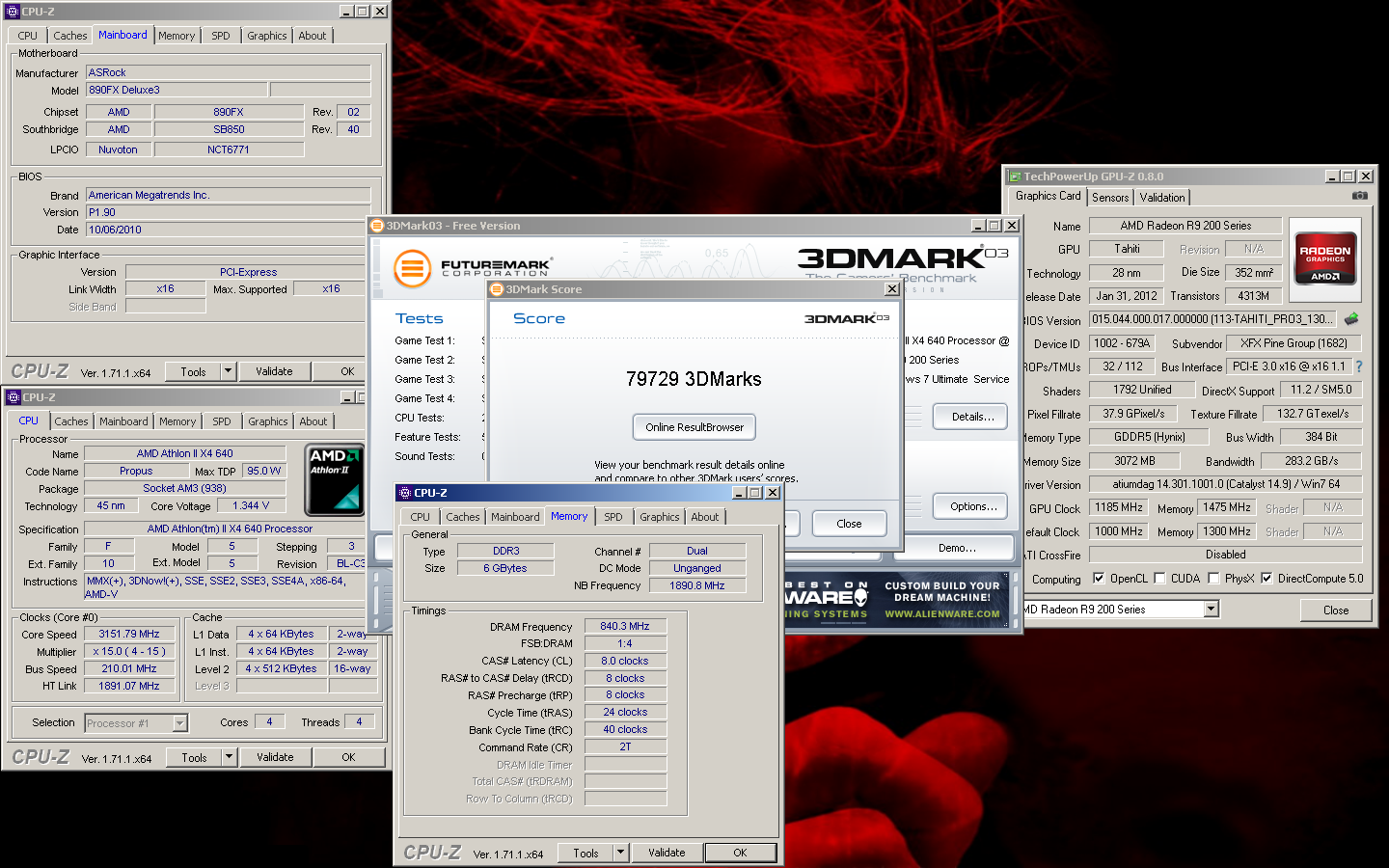
Task: Click the ASRock manufacturer field
Action: click(229, 72)
